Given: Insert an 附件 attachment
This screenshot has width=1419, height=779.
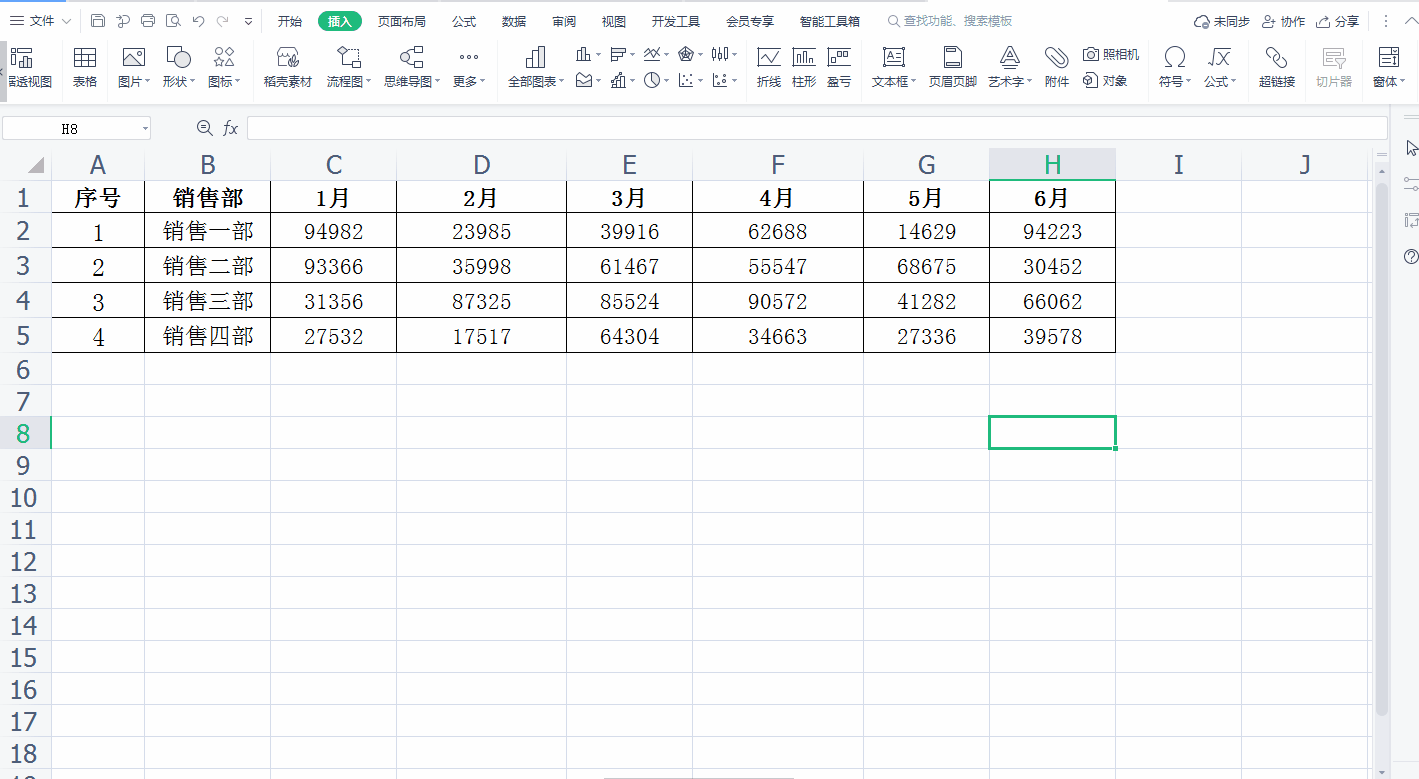Looking at the screenshot, I should pos(1057,68).
